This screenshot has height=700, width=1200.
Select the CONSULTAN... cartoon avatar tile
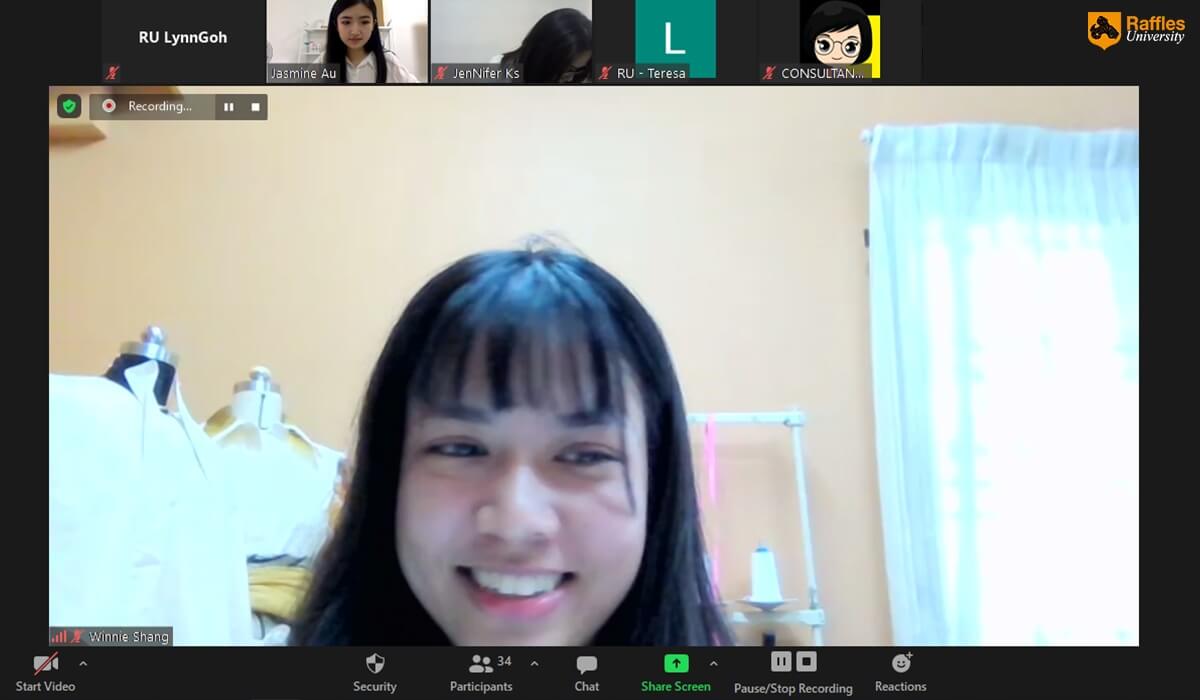pyautogui.click(x=839, y=41)
